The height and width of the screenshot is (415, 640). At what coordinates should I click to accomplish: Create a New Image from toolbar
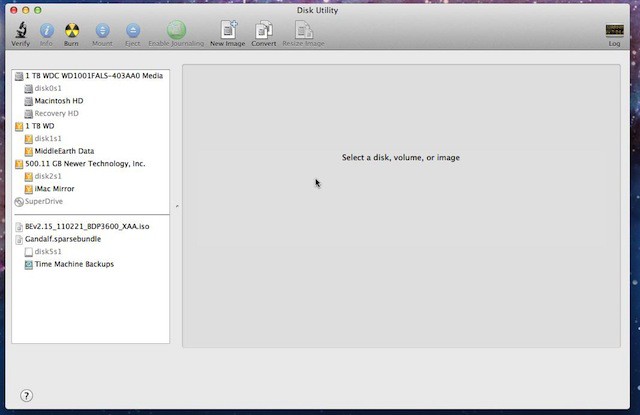click(x=228, y=31)
